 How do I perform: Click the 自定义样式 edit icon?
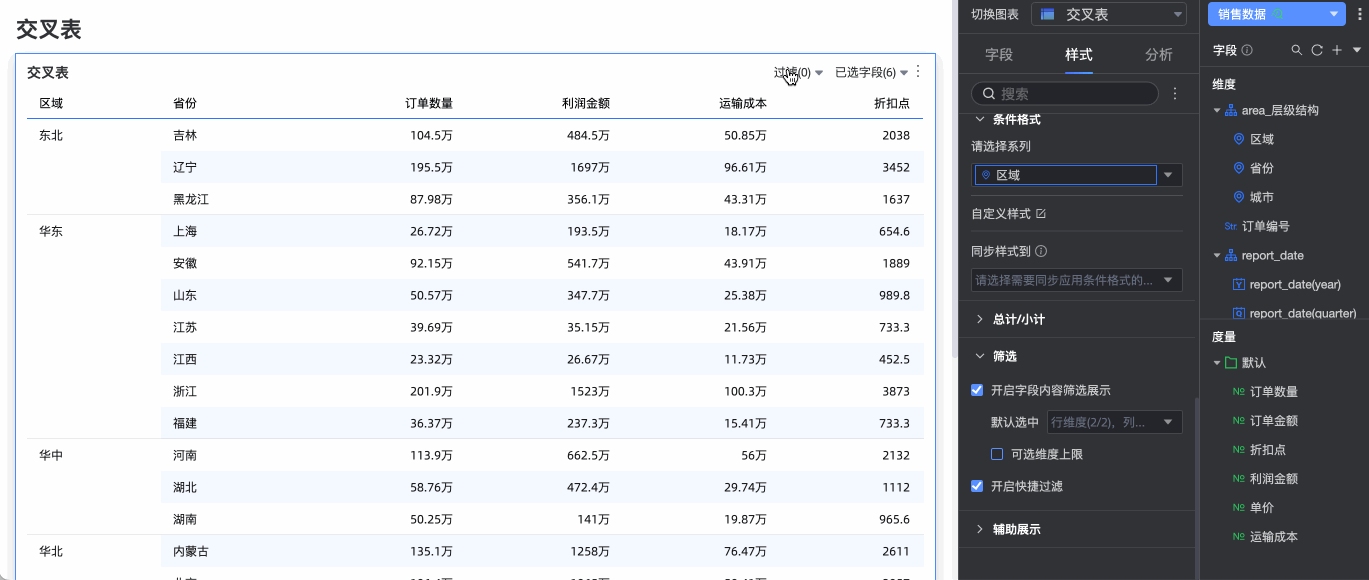1041,214
